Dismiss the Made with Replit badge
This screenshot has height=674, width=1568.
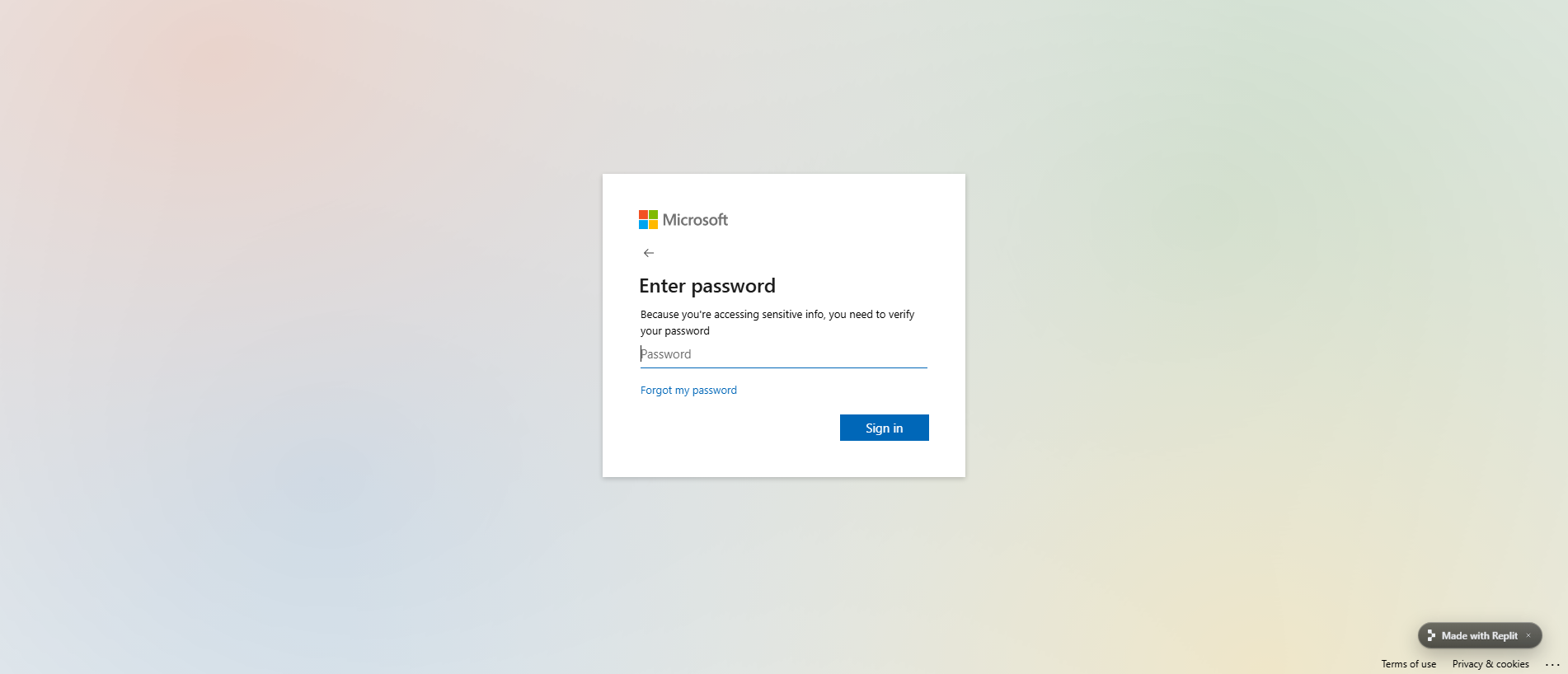[x=1528, y=635]
